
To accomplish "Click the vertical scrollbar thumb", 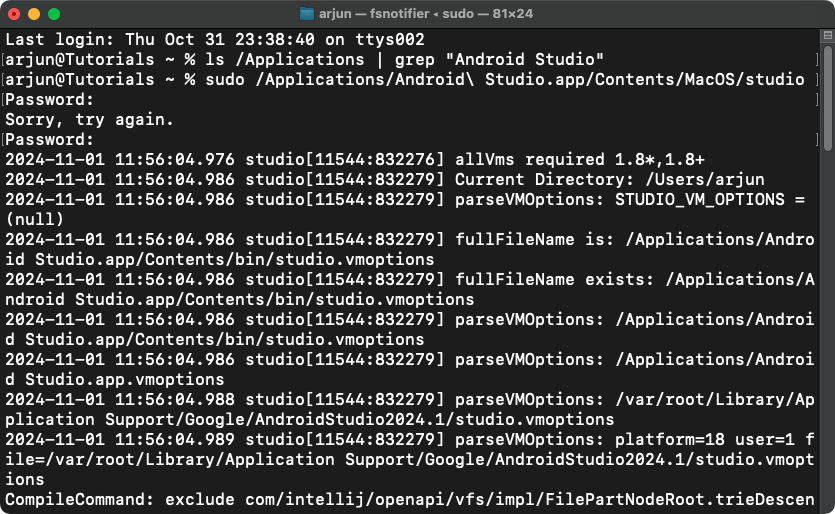I will click(828, 100).
